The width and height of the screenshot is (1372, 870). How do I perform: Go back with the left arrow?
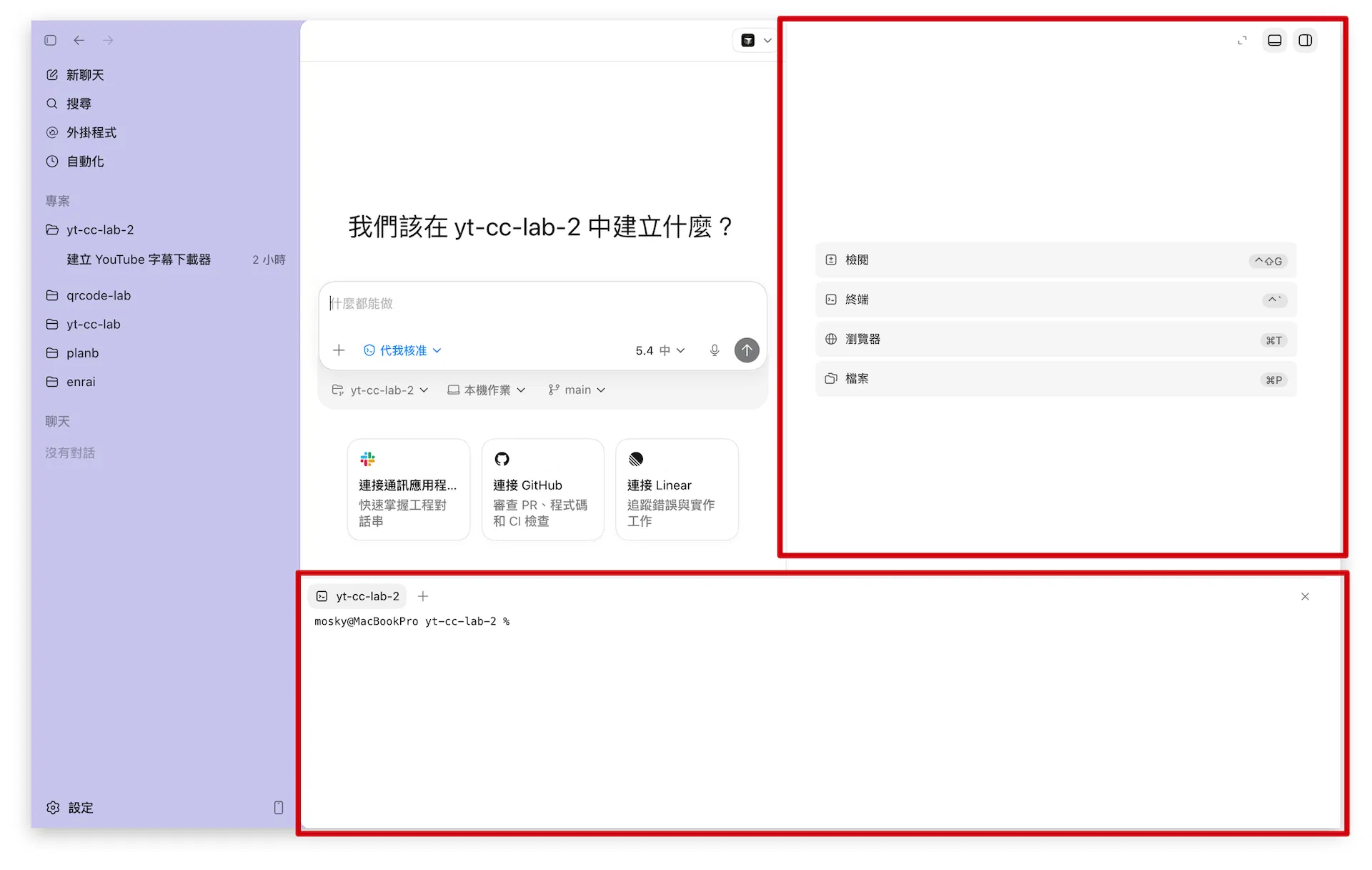pos(79,40)
